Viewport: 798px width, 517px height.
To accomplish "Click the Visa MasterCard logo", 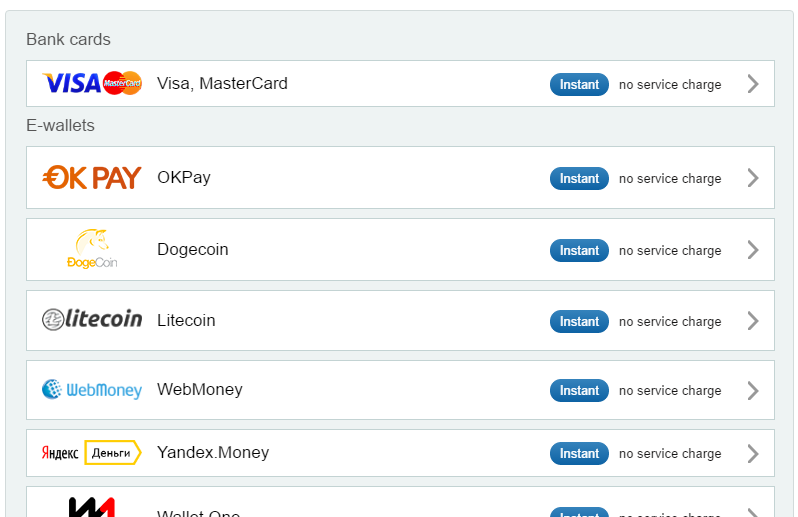I will 92,83.
